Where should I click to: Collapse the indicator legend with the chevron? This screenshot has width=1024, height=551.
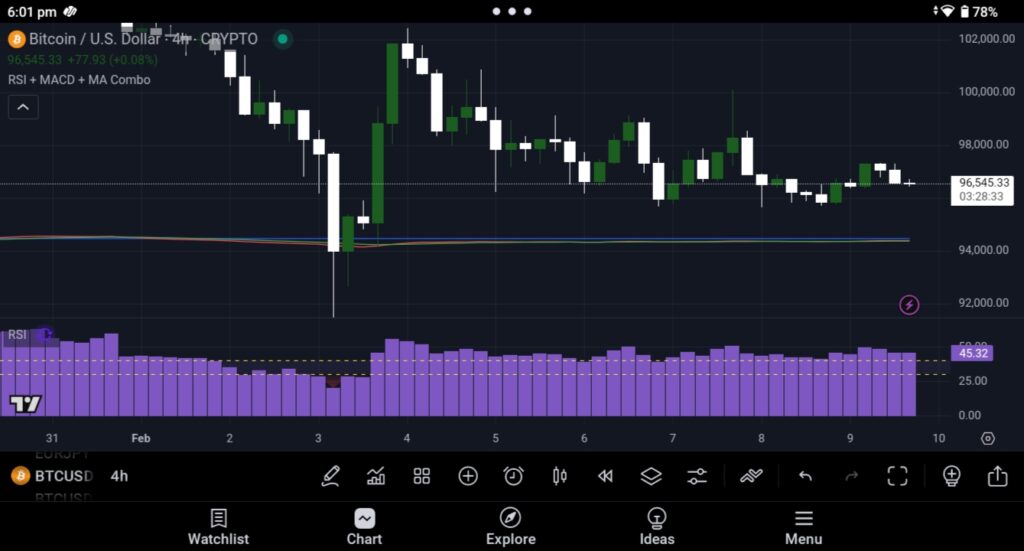(23, 107)
